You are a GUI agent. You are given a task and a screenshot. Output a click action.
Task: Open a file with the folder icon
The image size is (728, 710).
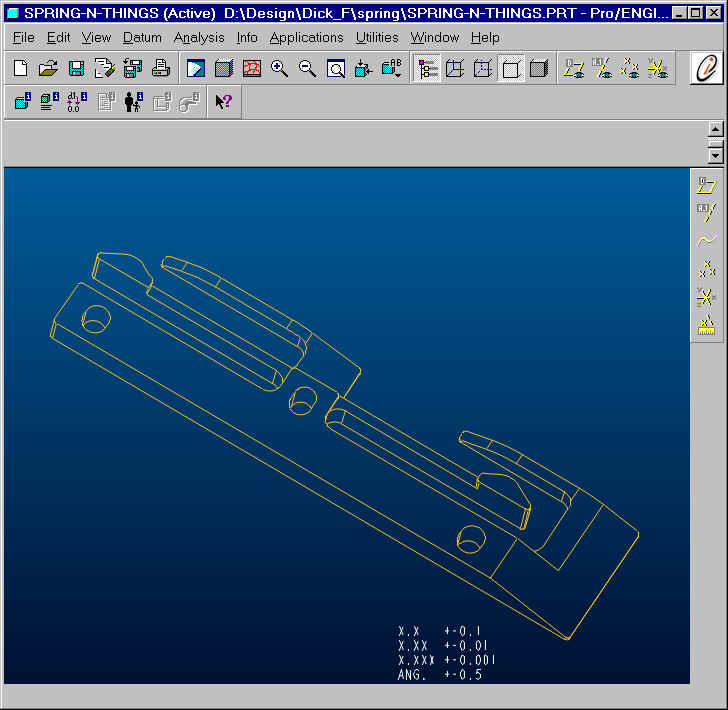48,68
